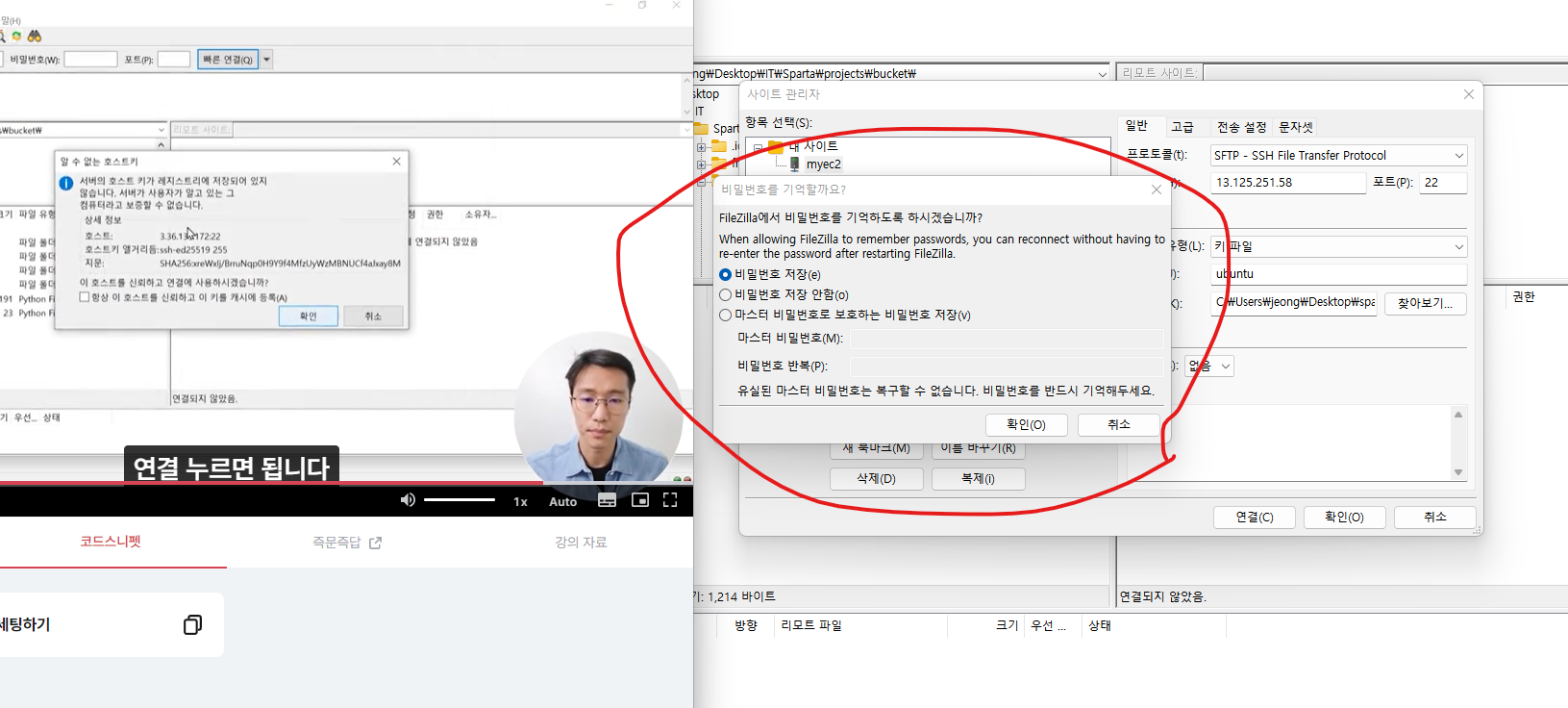Seek using the red video progress bar

(346, 483)
